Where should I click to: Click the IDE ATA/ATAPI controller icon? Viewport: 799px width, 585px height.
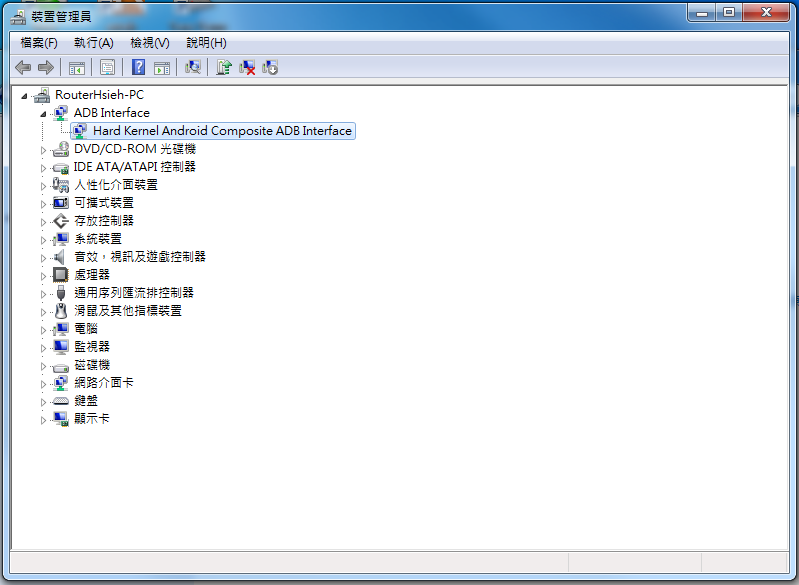coord(61,167)
